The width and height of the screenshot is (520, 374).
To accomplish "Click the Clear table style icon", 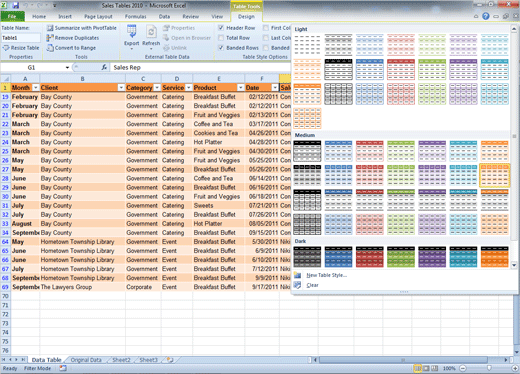I will (297, 285).
